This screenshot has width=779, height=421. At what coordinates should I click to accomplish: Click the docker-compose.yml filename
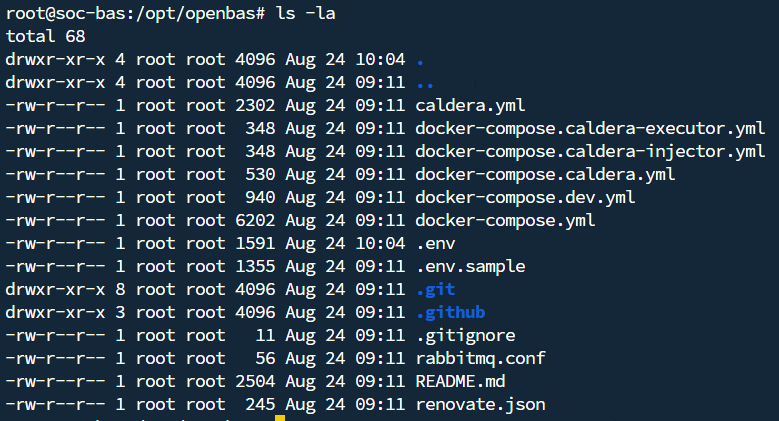[505, 220]
